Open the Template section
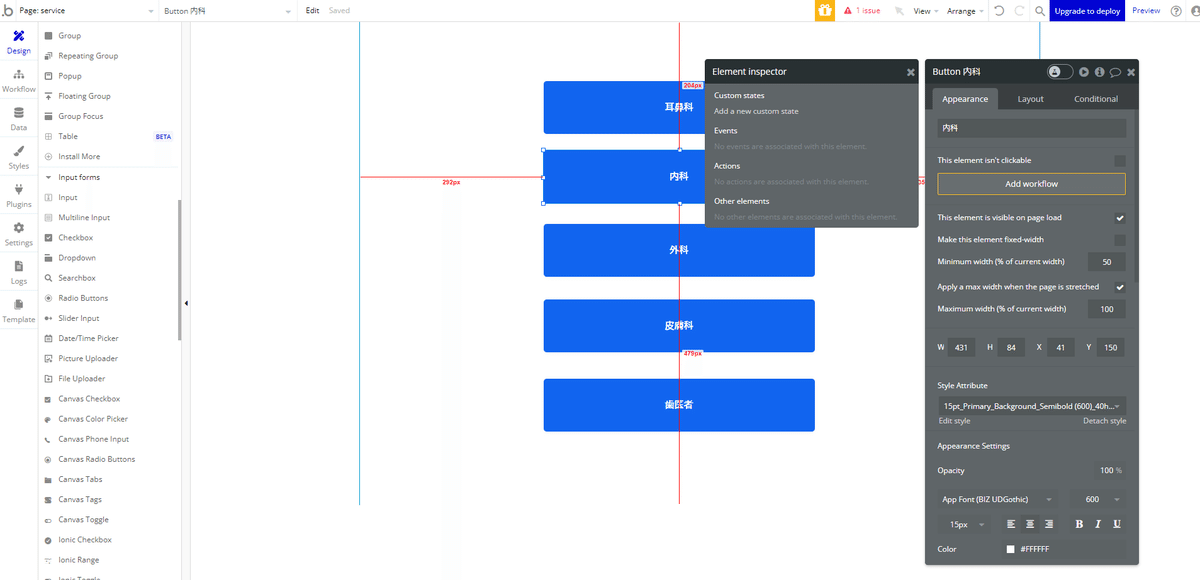 pos(18,311)
